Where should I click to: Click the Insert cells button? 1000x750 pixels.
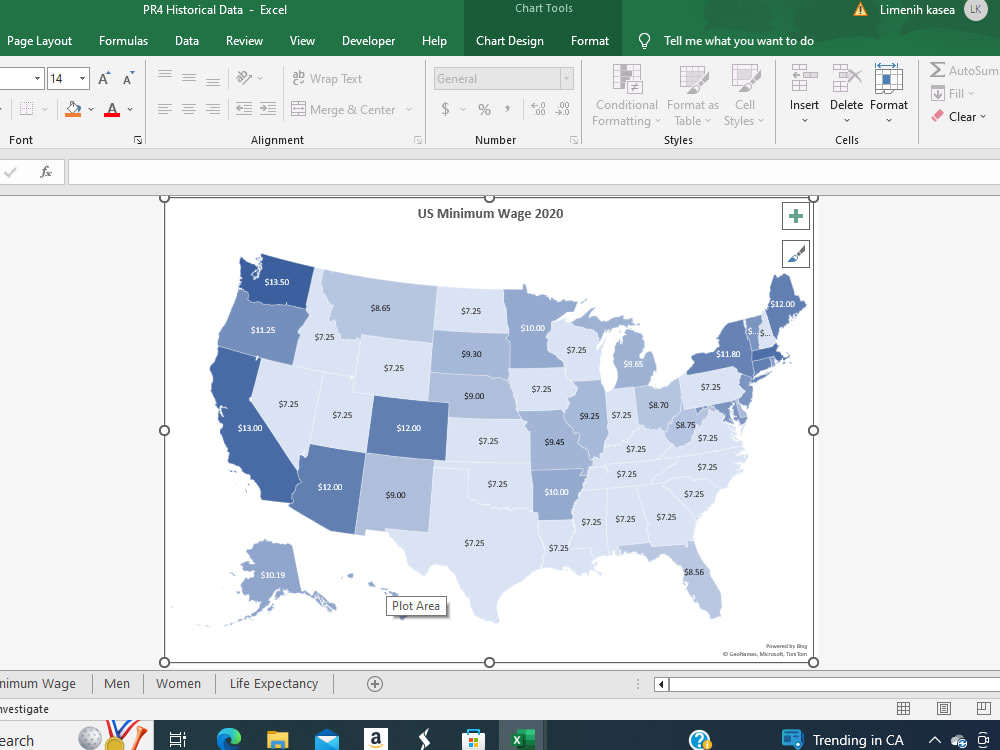804,94
